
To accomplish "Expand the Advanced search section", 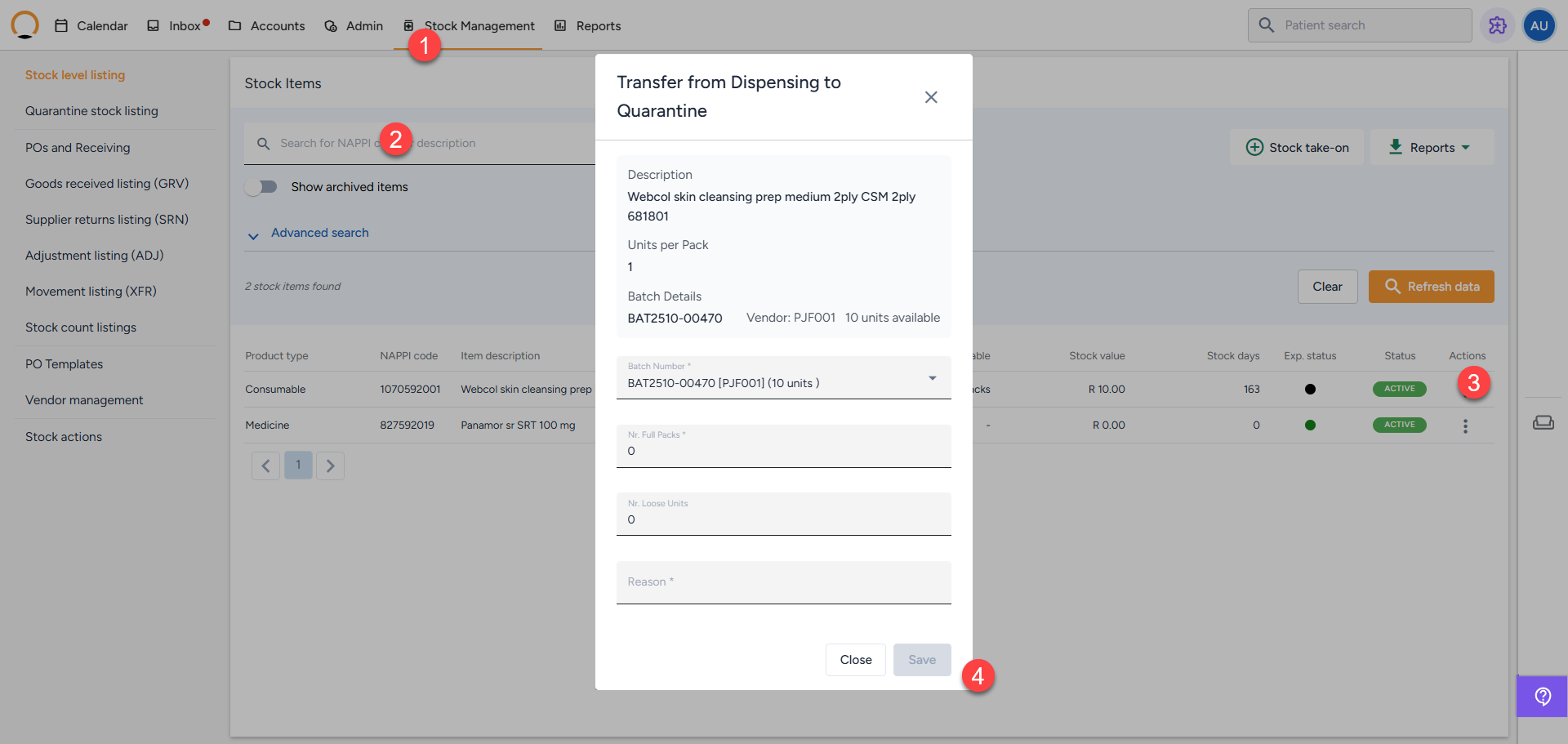I will [319, 234].
